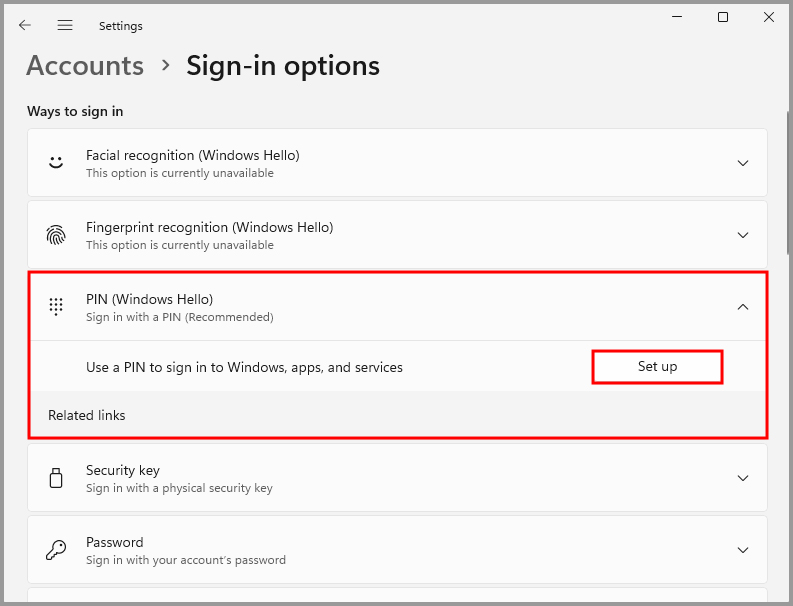Click the Password key icon
Viewport: 793px width, 606px height.
click(56, 550)
